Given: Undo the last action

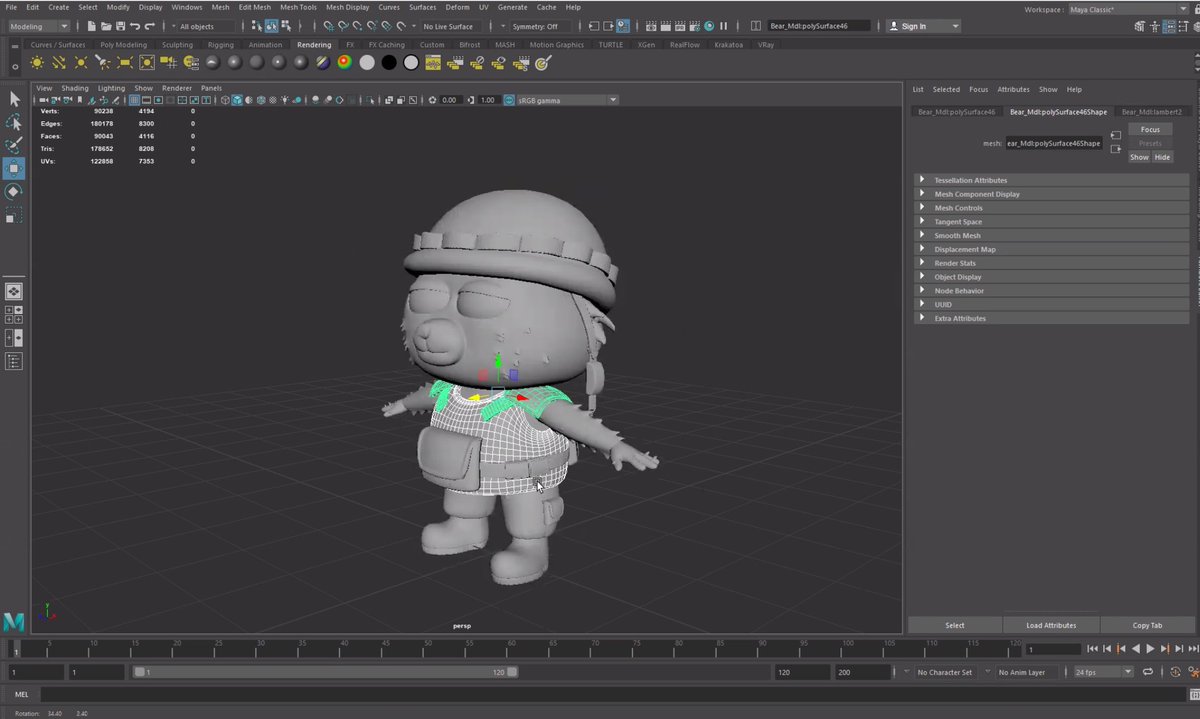Looking at the screenshot, I should tap(135, 26).
